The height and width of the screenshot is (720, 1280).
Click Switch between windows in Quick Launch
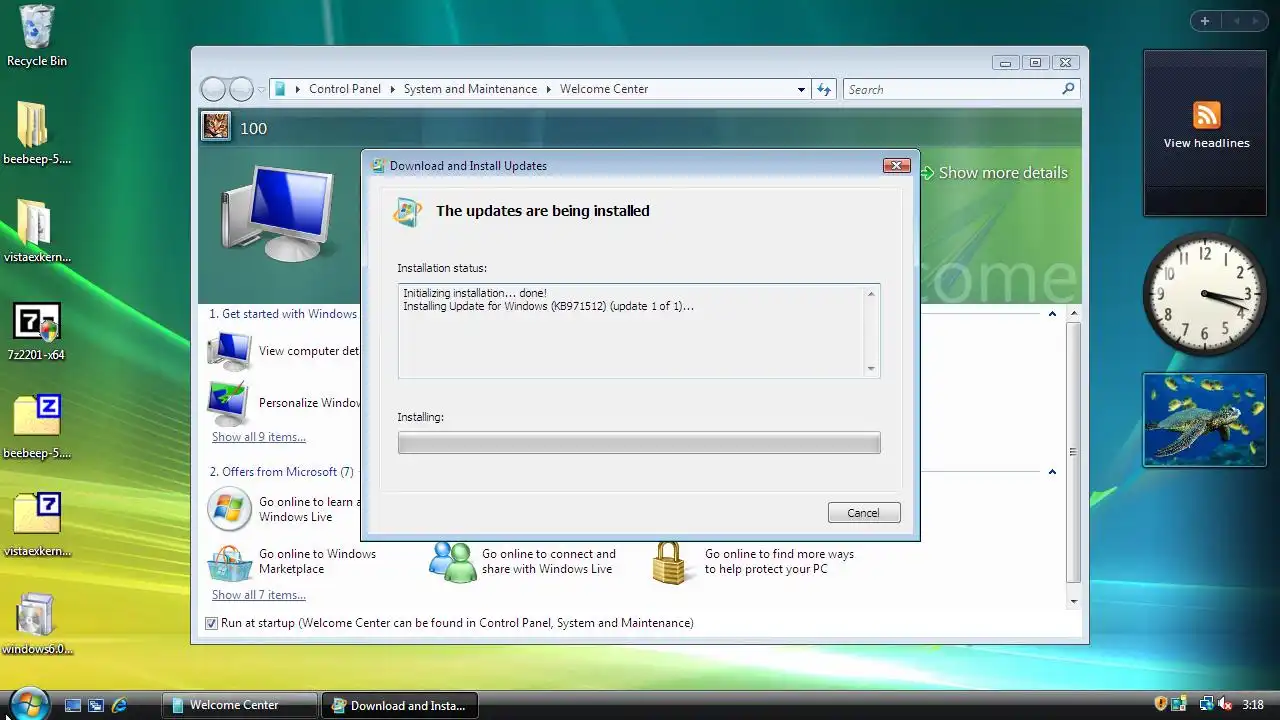(x=96, y=705)
